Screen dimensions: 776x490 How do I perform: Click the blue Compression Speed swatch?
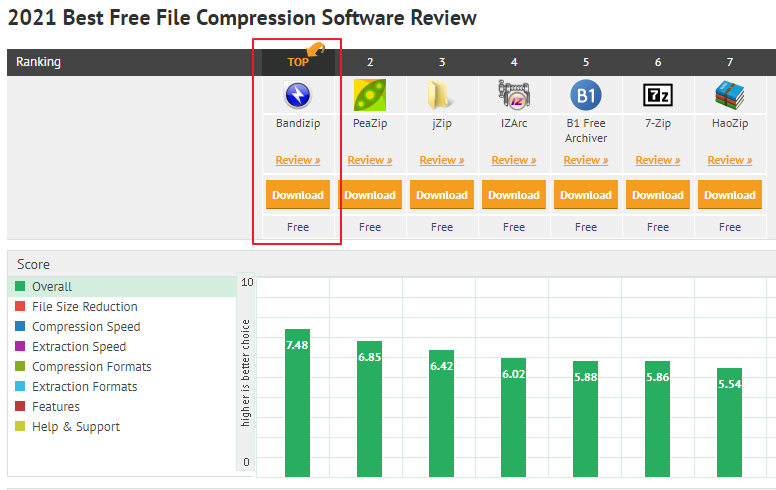pos(20,326)
